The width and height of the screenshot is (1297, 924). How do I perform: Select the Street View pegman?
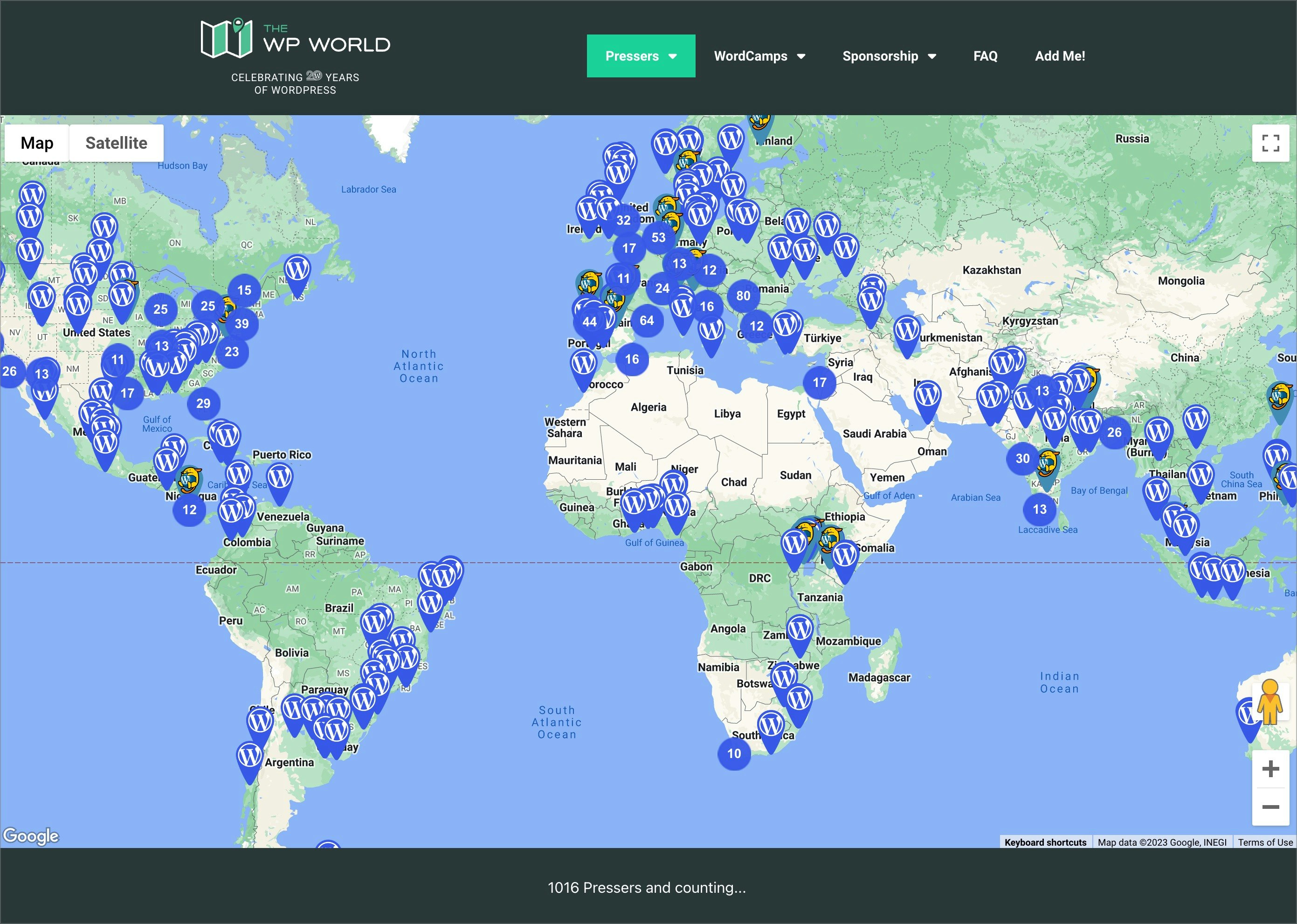(x=1269, y=702)
